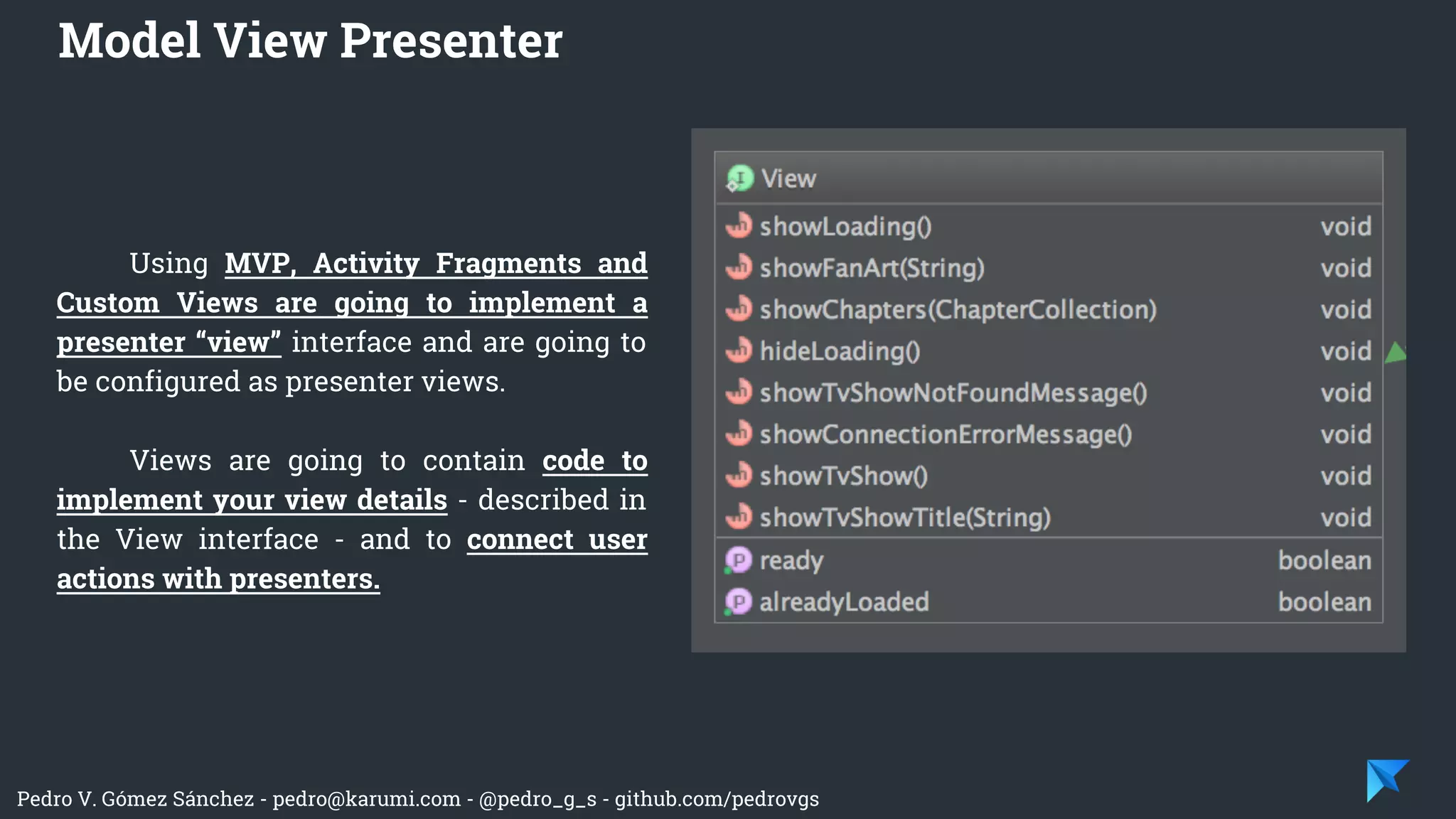Click the showTvShowNotFoundMessage() method icon
This screenshot has height=819, width=1456.
tap(739, 392)
